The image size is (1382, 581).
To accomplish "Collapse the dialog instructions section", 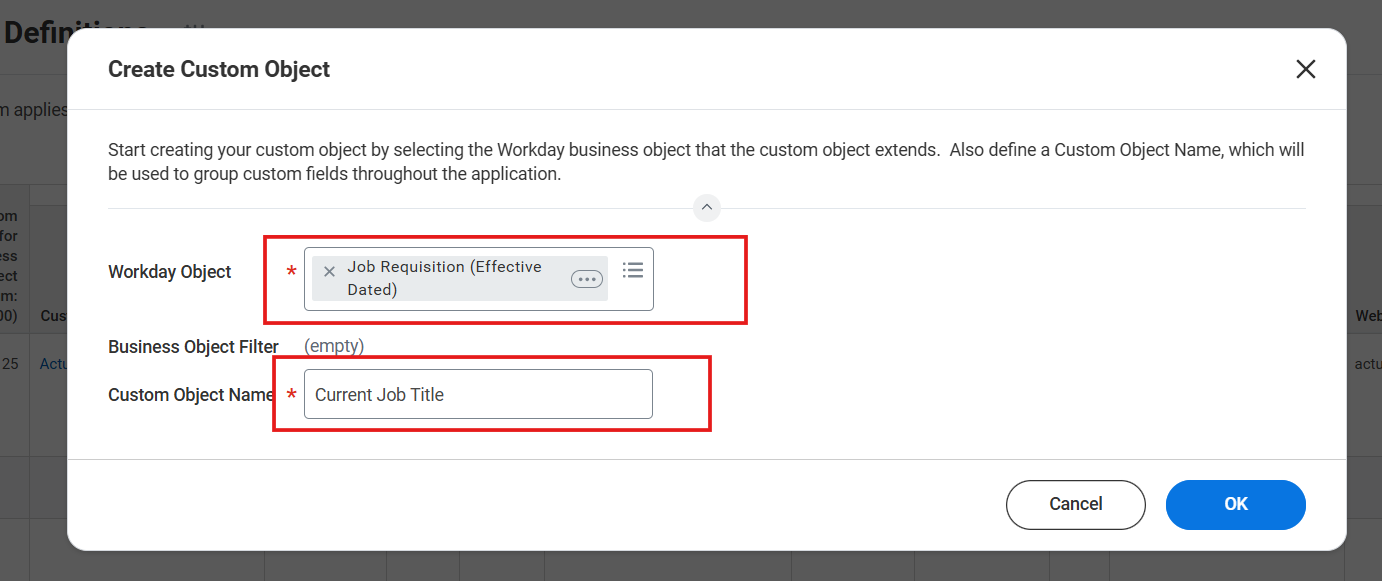I will [x=707, y=207].
